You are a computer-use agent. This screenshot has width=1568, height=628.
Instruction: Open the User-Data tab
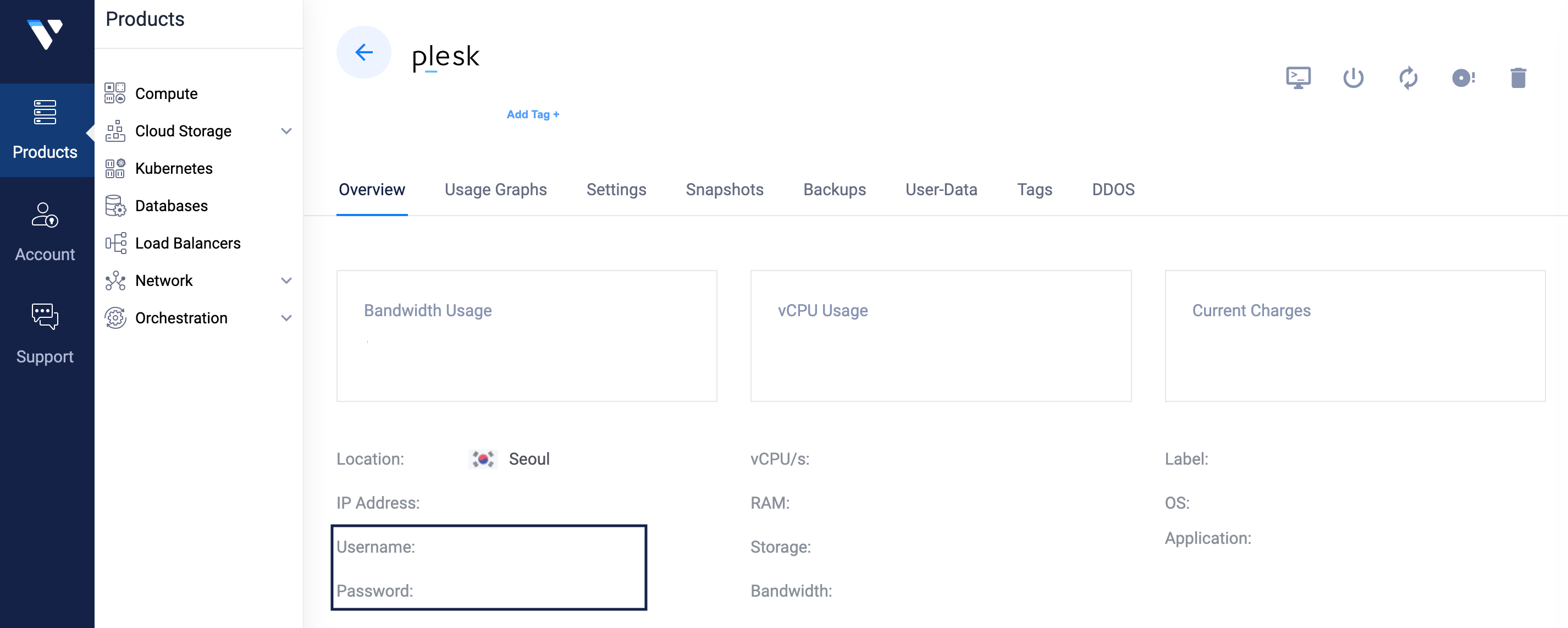[x=941, y=189]
